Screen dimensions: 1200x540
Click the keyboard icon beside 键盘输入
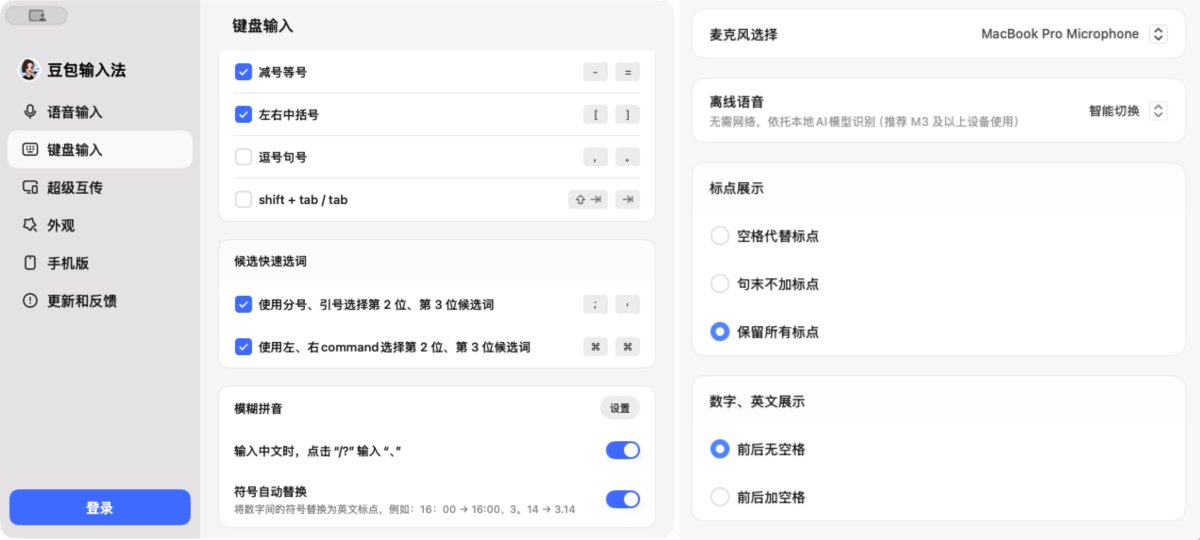30,149
